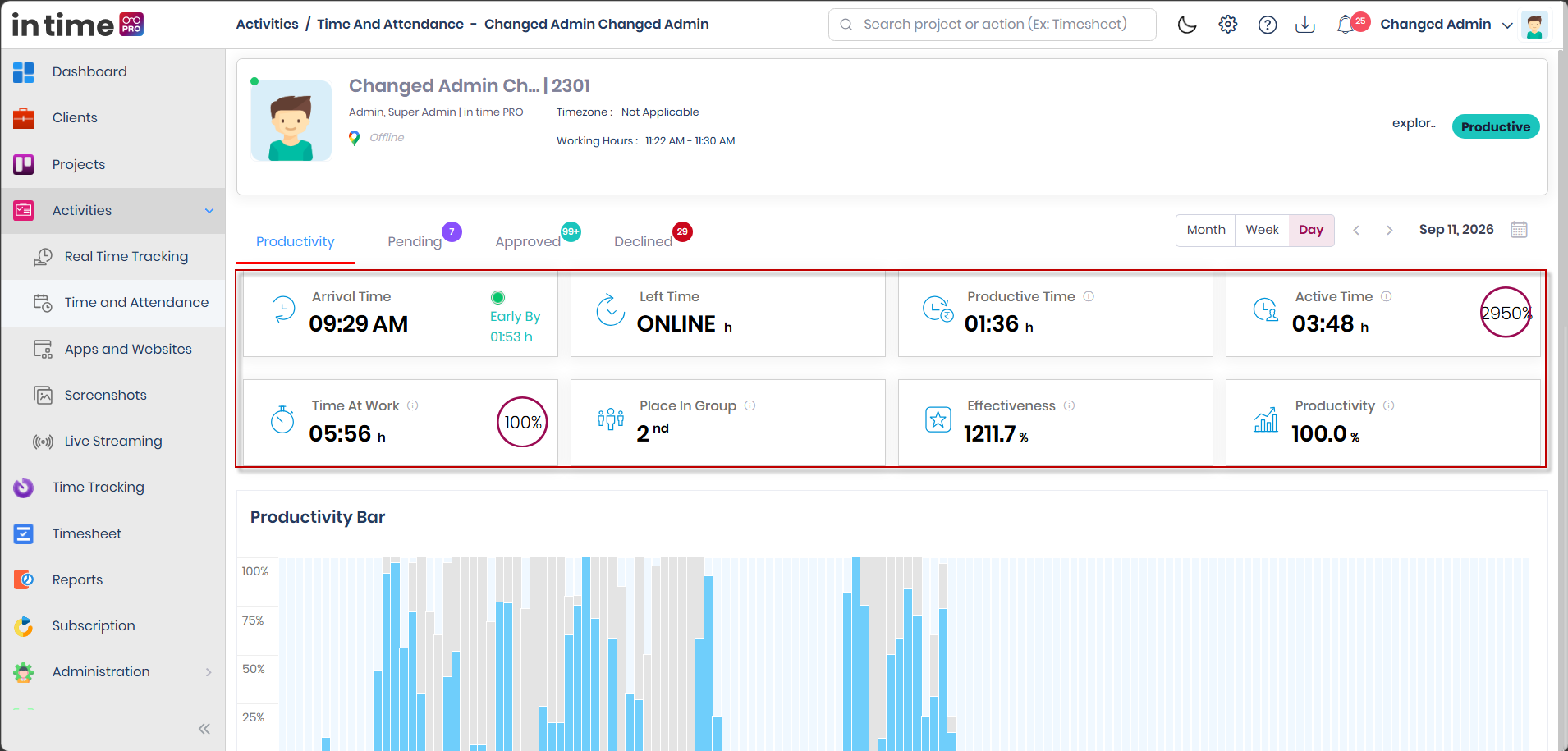1568x751 pixels.
Task: Click the download icon in header
Action: pyautogui.click(x=1305, y=25)
